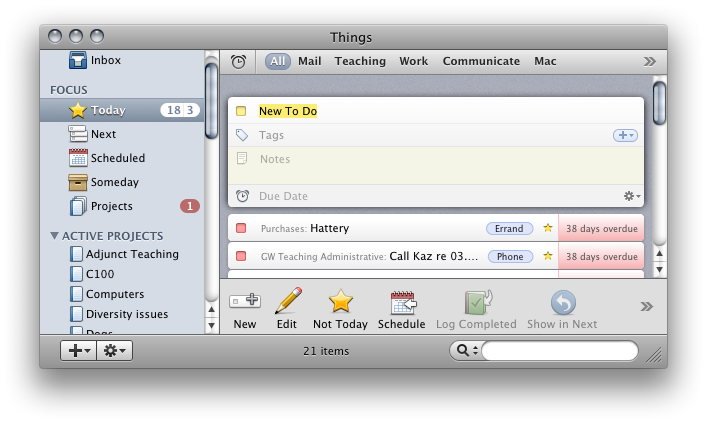Screen dimensions: 707x423
Task: Filter by the Mail tag
Action: [x=310, y=61]
